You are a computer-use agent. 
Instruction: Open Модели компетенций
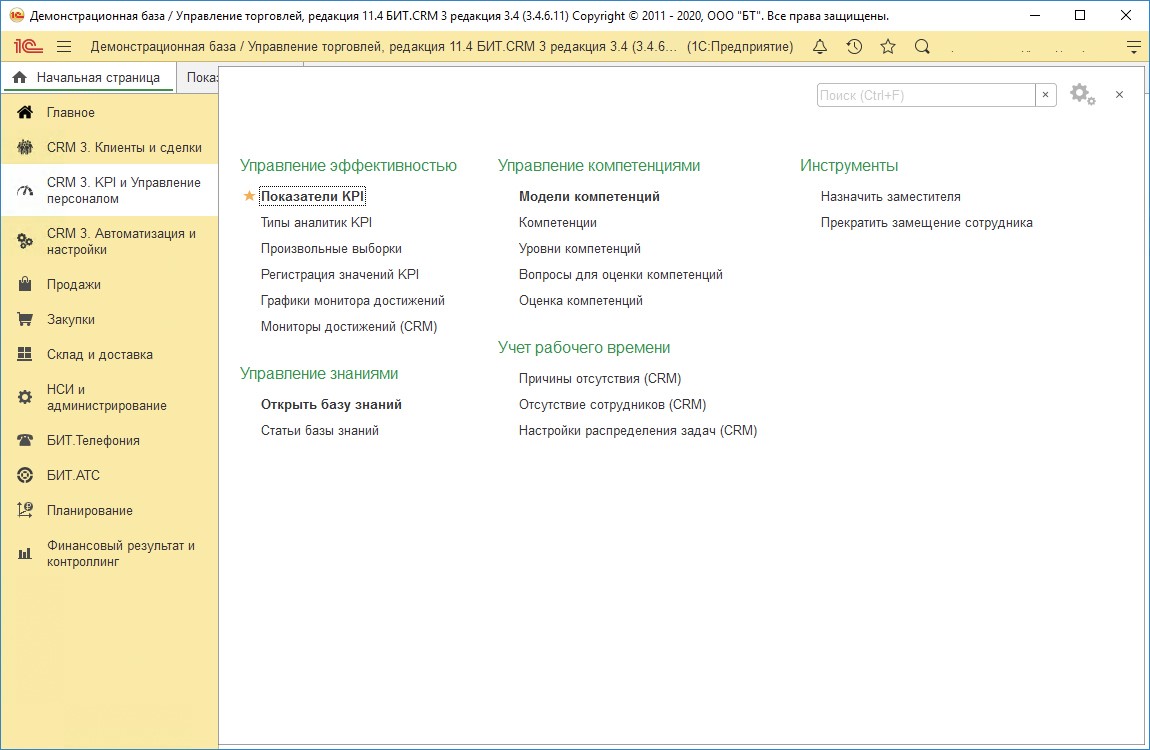tap(590, 196)
